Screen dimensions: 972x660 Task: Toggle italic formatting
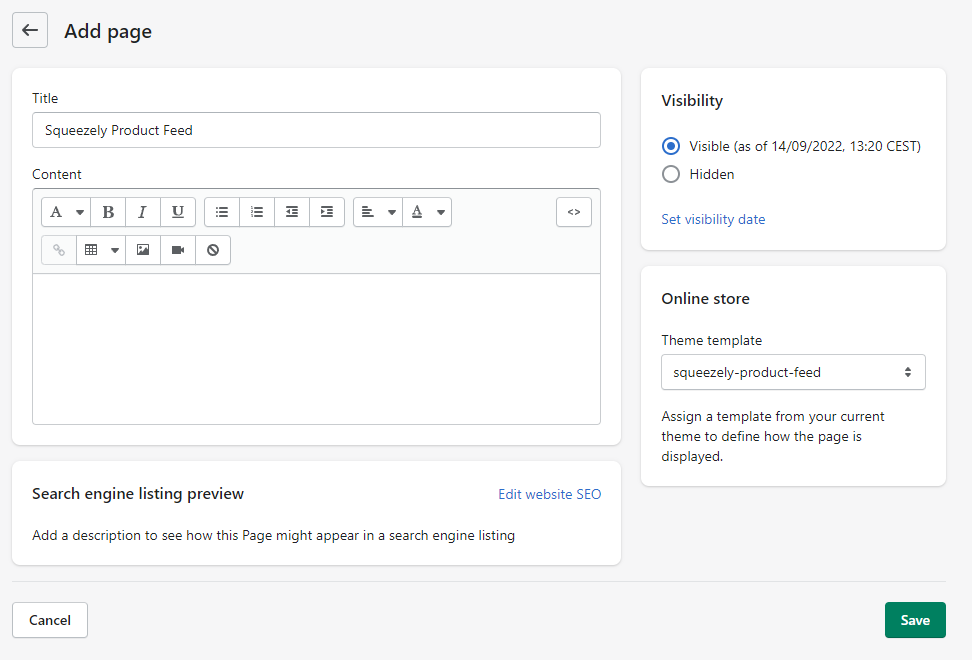point(143,212)
